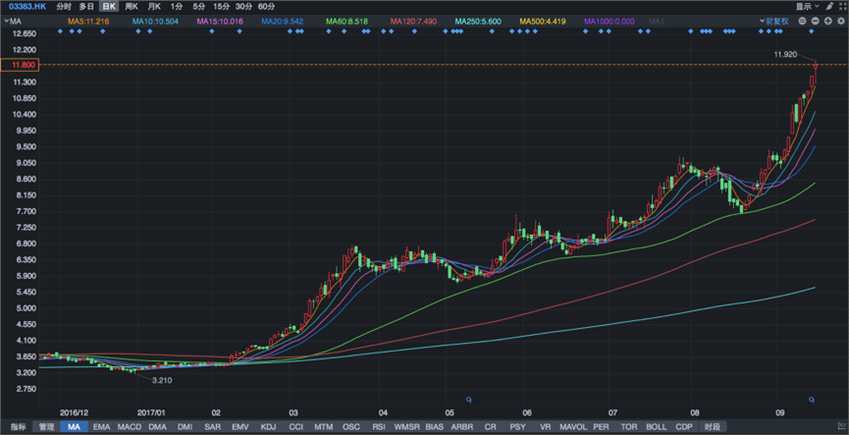Select the DMA indicator

click(157, 427)
